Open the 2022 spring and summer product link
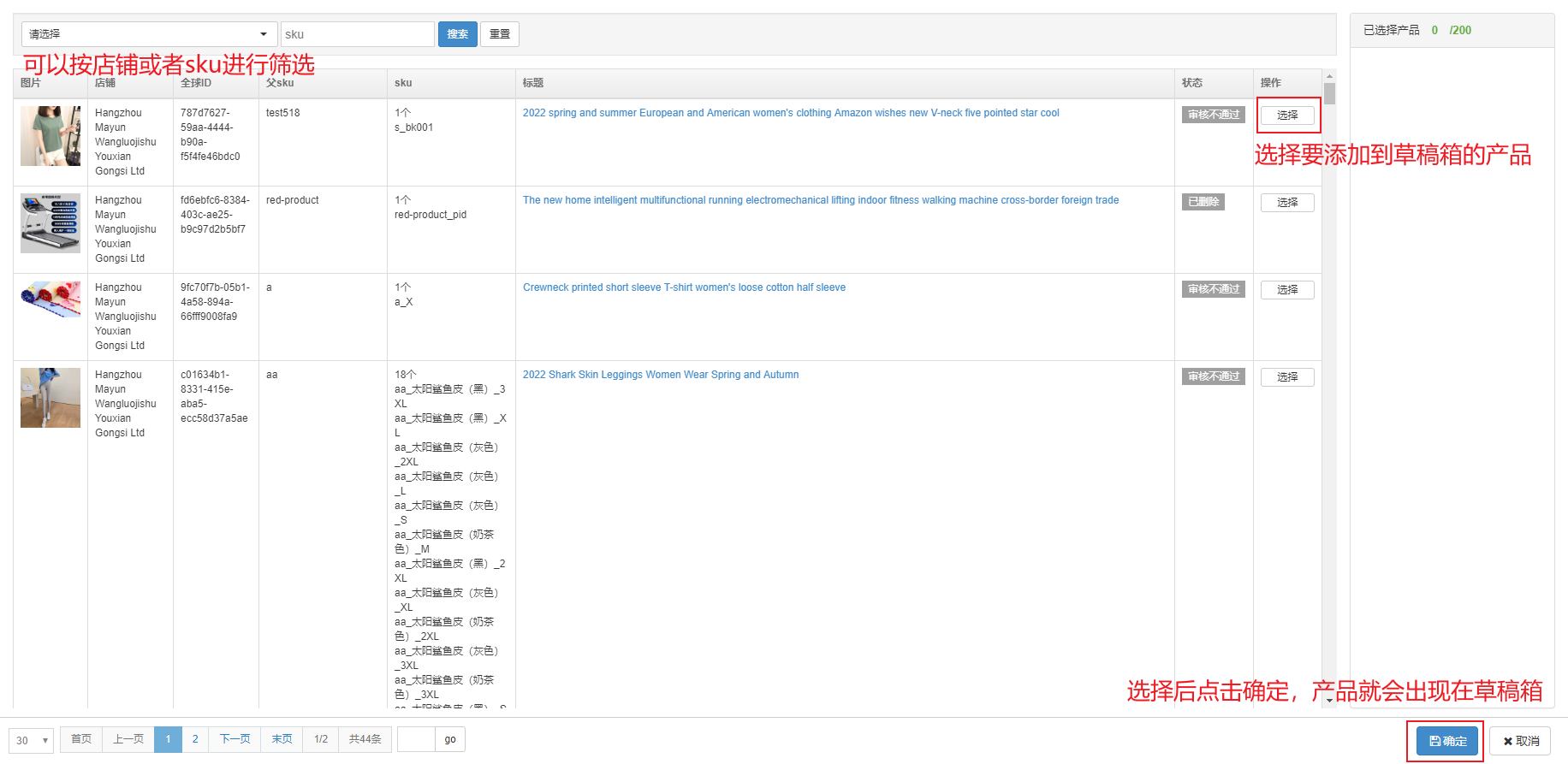 coord(791,113)
